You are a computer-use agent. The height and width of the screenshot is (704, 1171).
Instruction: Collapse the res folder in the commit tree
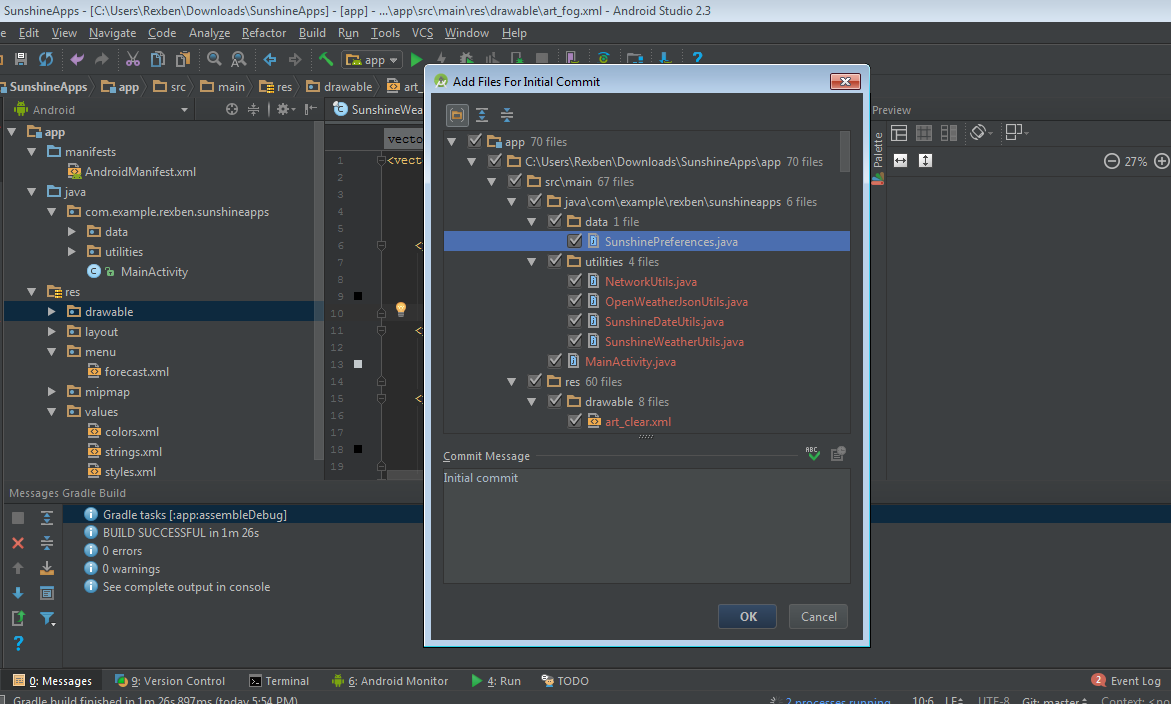[x=511, y=381]
